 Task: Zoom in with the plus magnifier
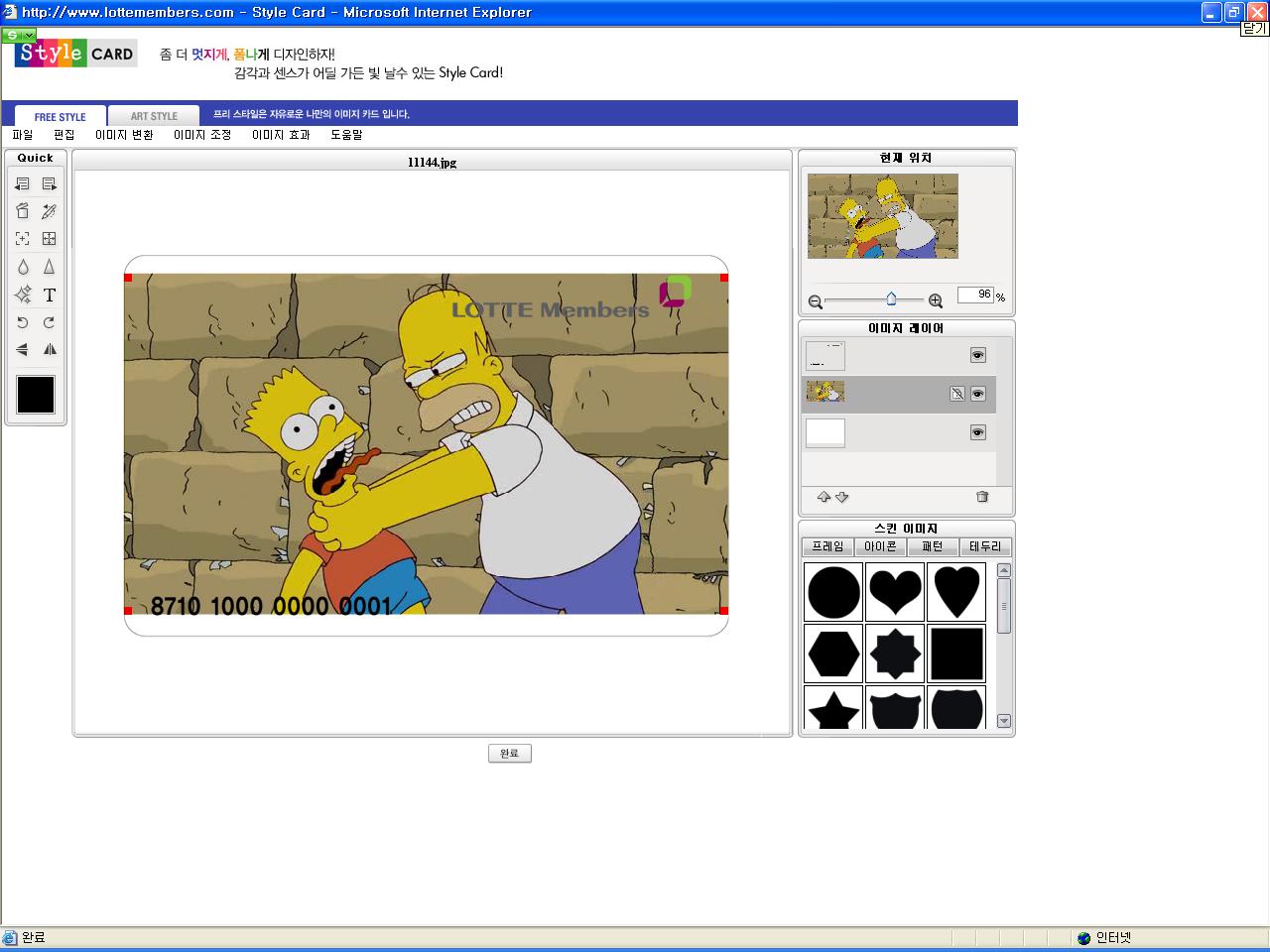936,301
